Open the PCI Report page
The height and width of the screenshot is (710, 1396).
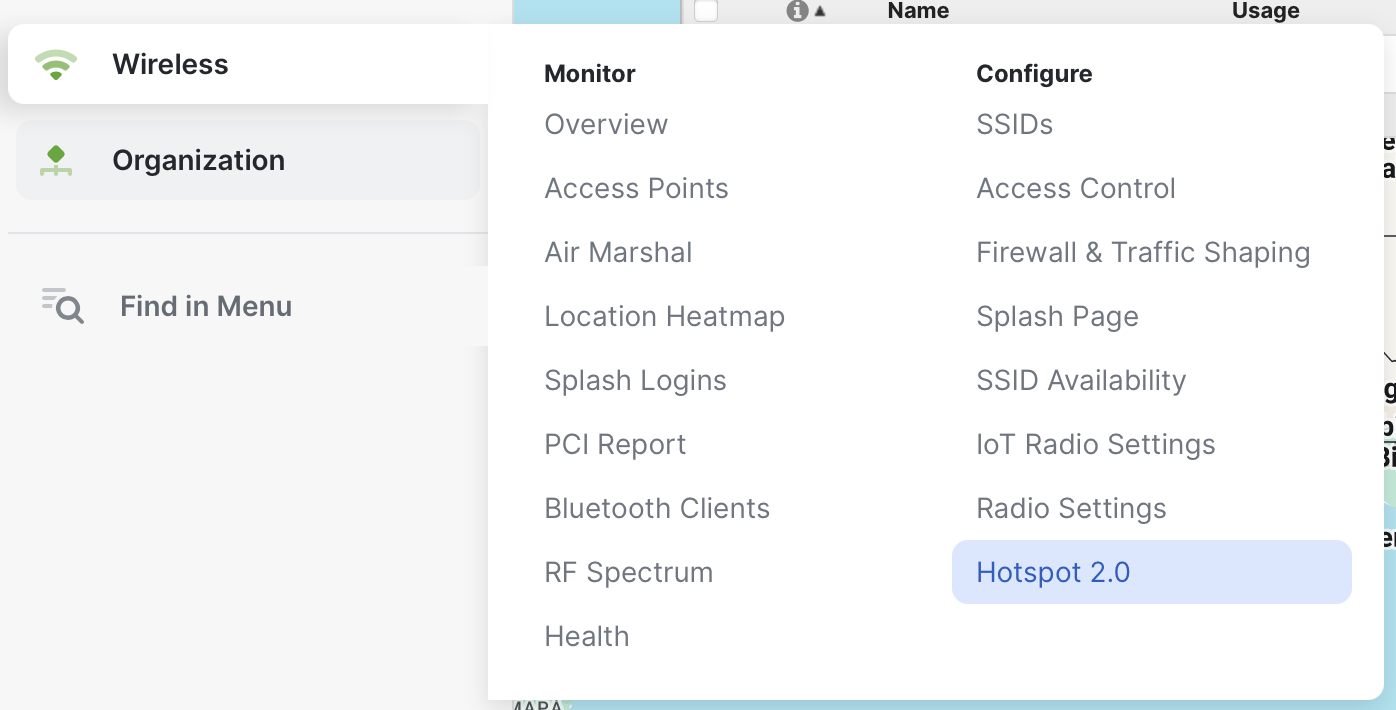(x=615, y=445)
